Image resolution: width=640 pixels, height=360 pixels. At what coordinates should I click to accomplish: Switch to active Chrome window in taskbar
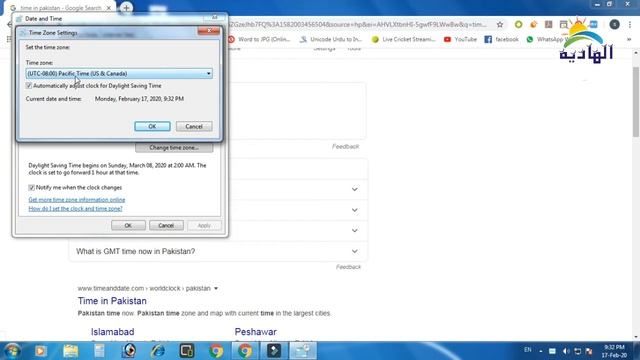coord(245,351)
